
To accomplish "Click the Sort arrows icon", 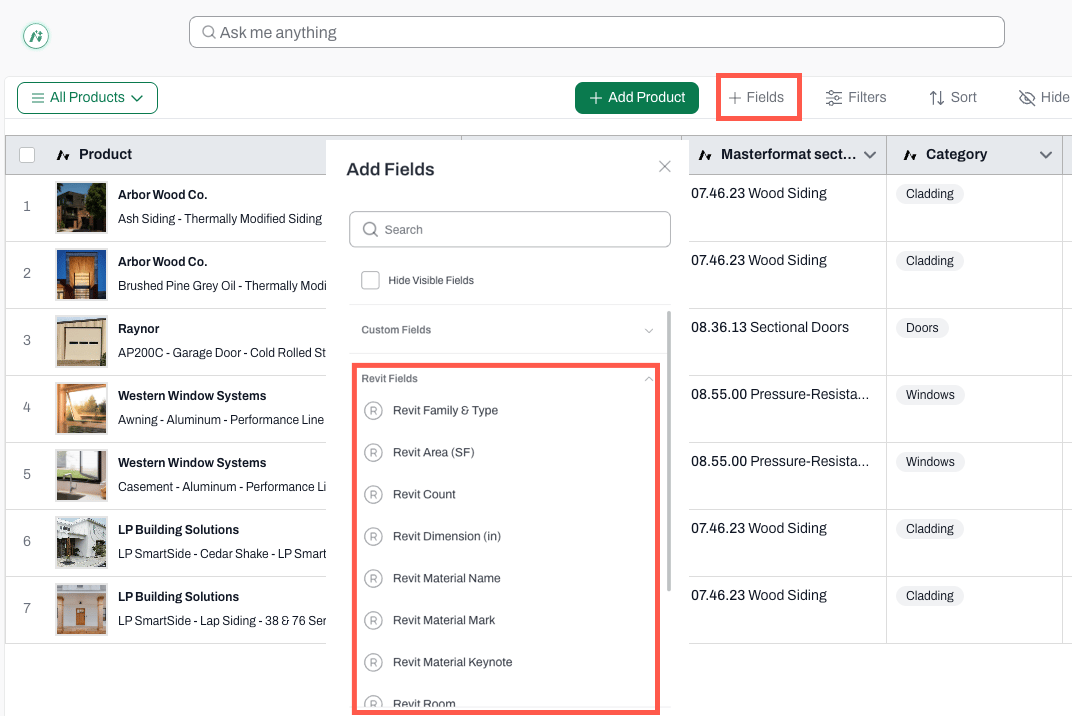I will (x=937, y=98).
